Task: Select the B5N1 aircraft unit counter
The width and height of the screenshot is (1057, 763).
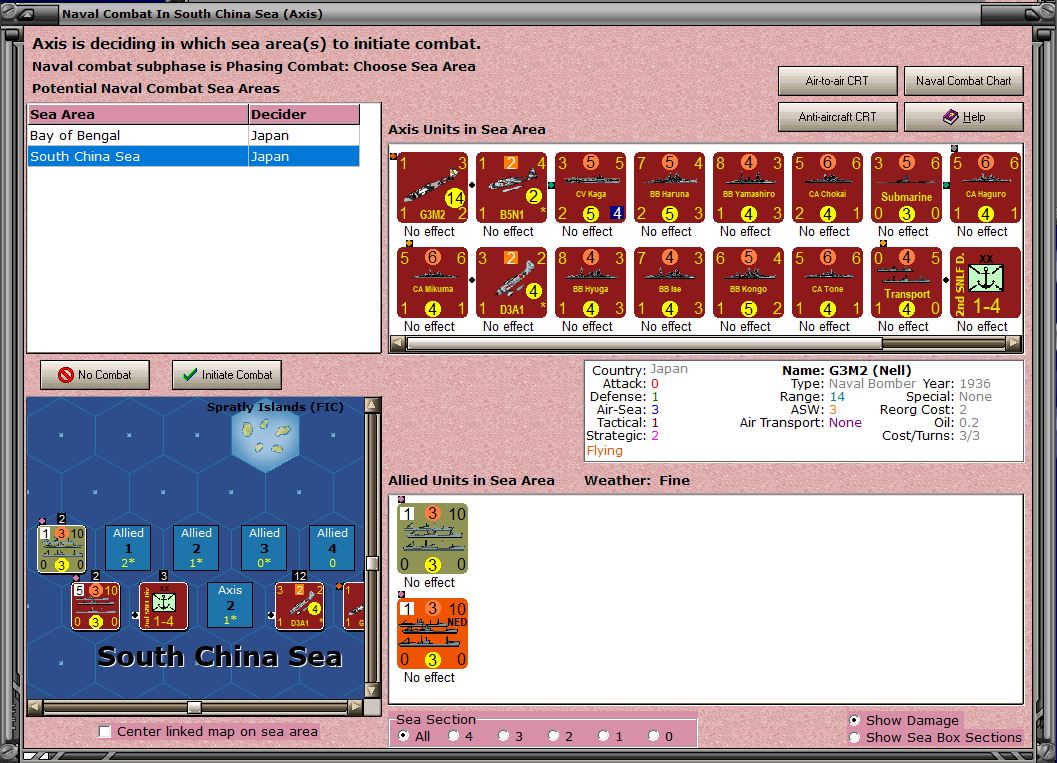Action: [511, 187]
